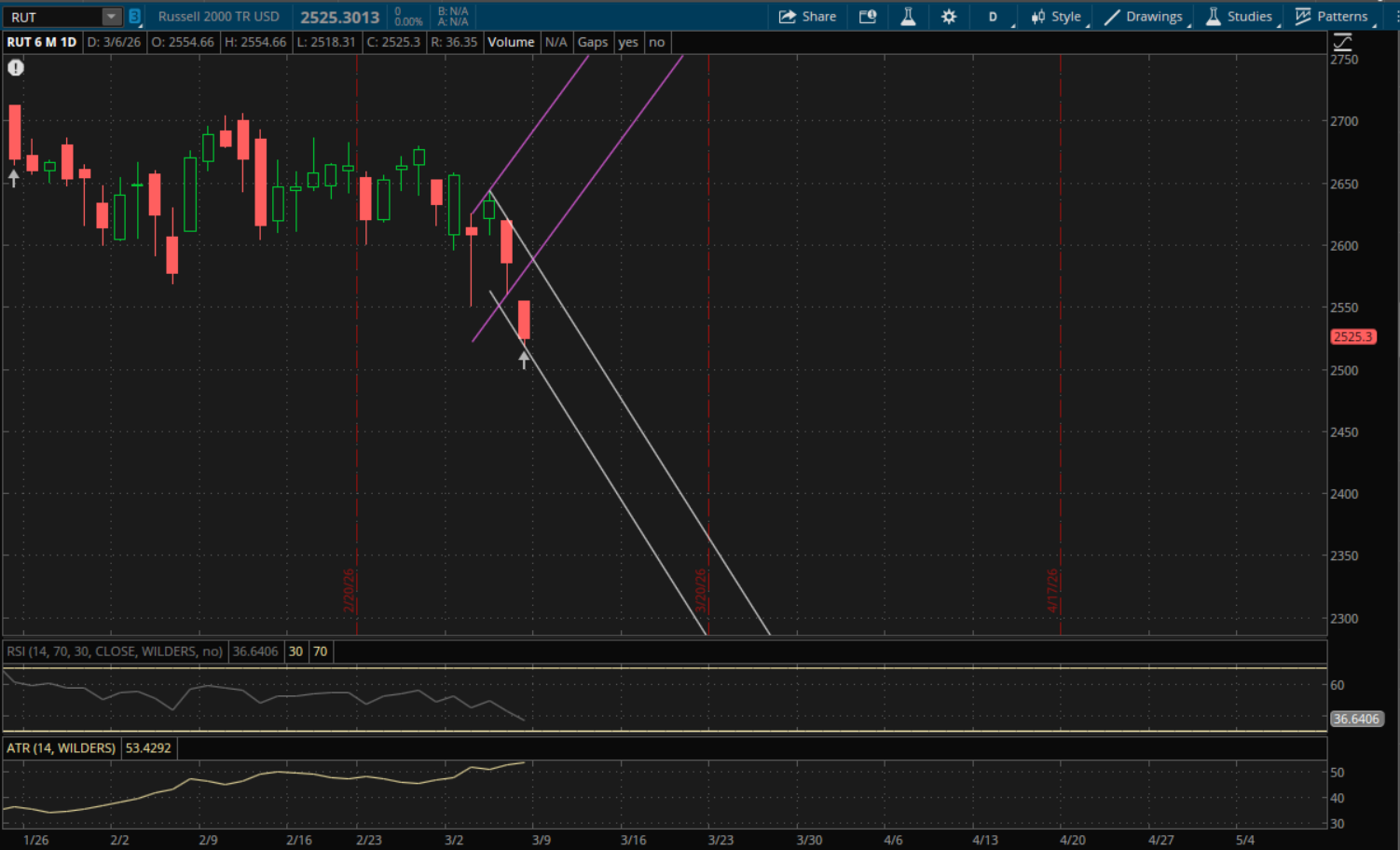Expand the RUT symbol dropdown arrow
1400x850 pixels.
click(x=111, y=17)
